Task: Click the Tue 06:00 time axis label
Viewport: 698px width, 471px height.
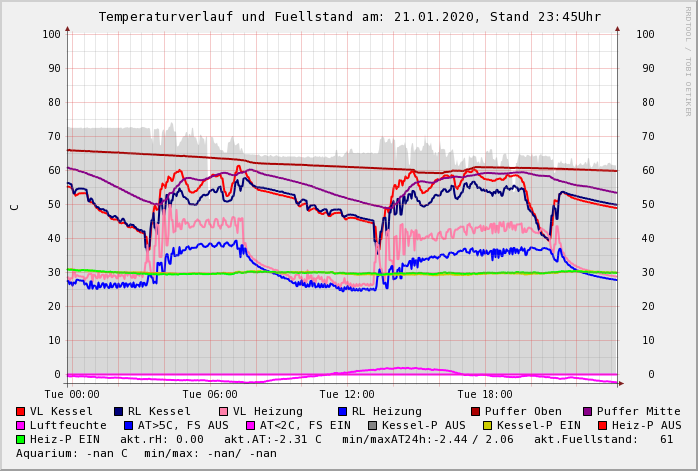Action: pyautogui.click(x=210, y=394)
